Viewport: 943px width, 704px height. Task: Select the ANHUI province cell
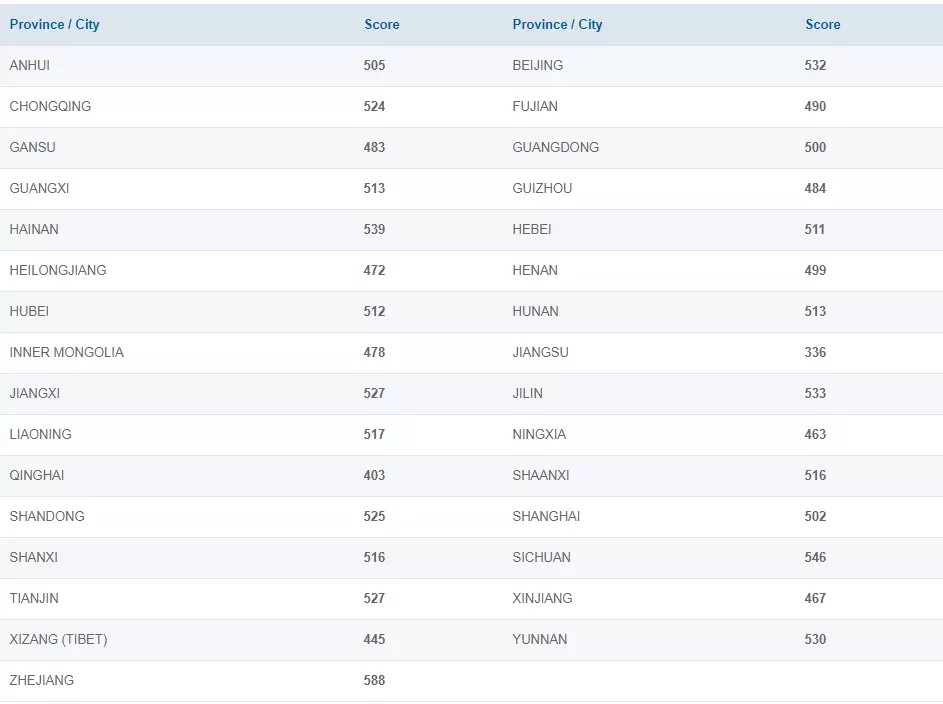pos(30,65)
